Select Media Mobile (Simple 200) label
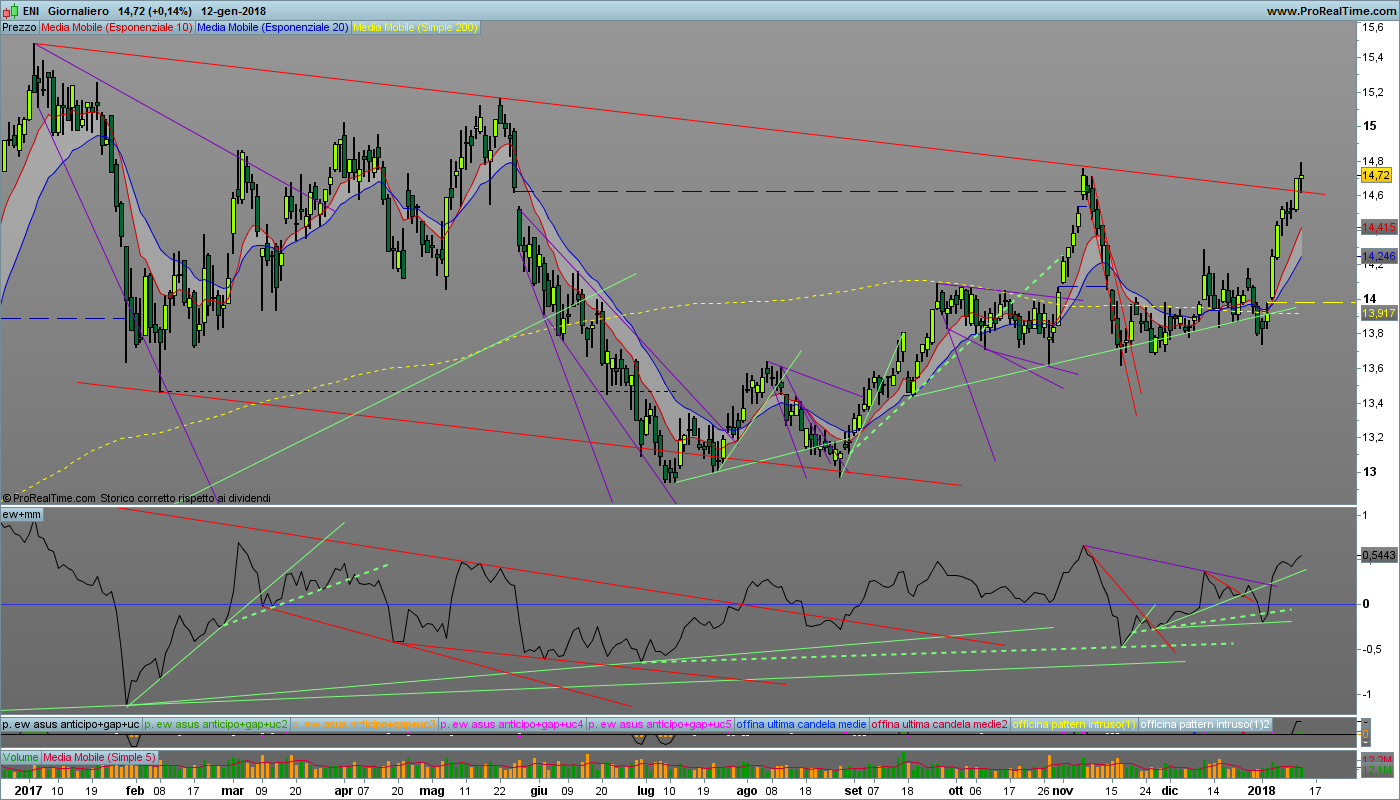Screen dimensions: 1400x800 (415, 27)
